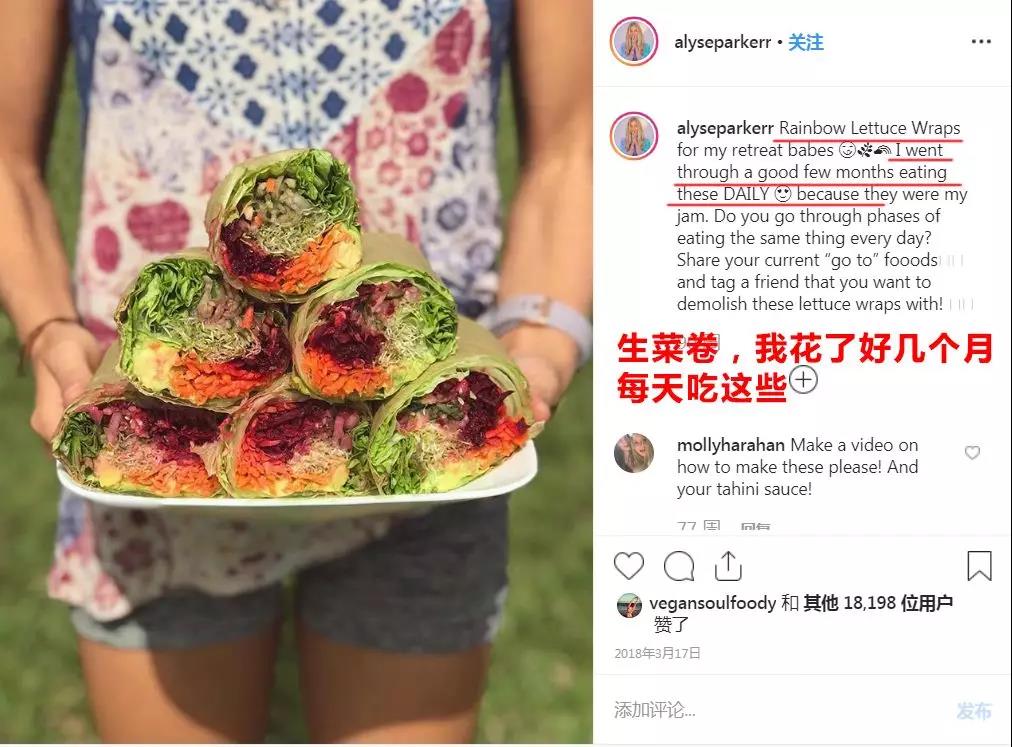The width and height of the screenshot is (1012, 747).
Task: Open vegansoulfoody's small avatar
Action: click(x=629, y=606)
